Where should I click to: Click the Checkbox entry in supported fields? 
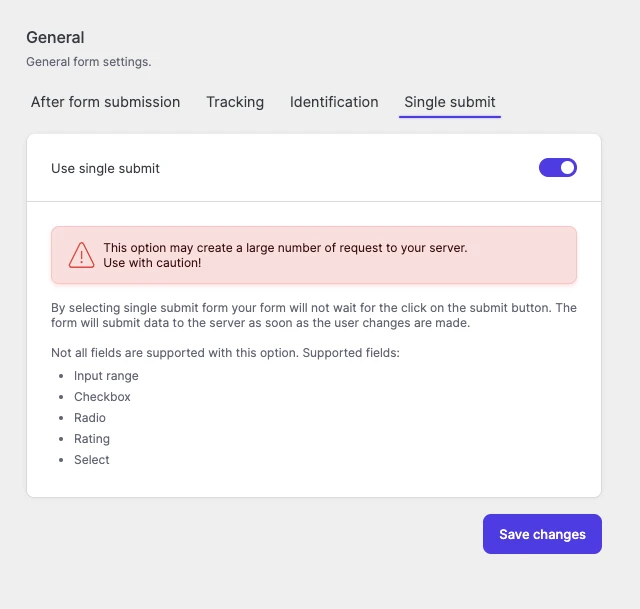coord(102,397)
